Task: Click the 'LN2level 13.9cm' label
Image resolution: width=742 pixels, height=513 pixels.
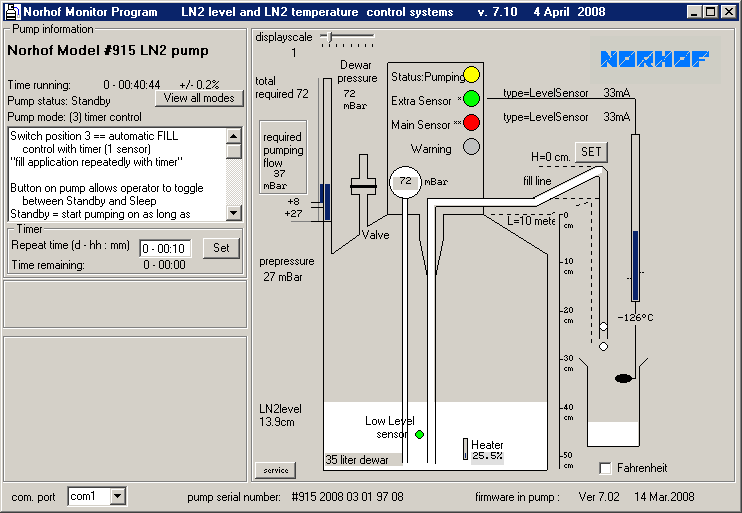Action: [x=280, y=415]
